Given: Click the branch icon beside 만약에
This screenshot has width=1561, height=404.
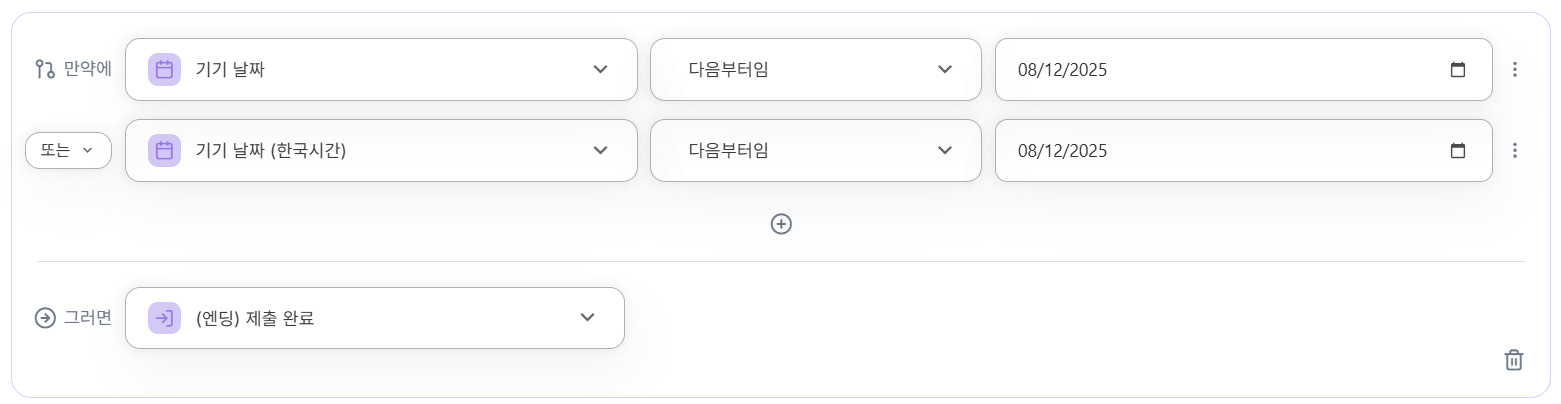Looking at the screenshot, I should [x=44, y=69].
